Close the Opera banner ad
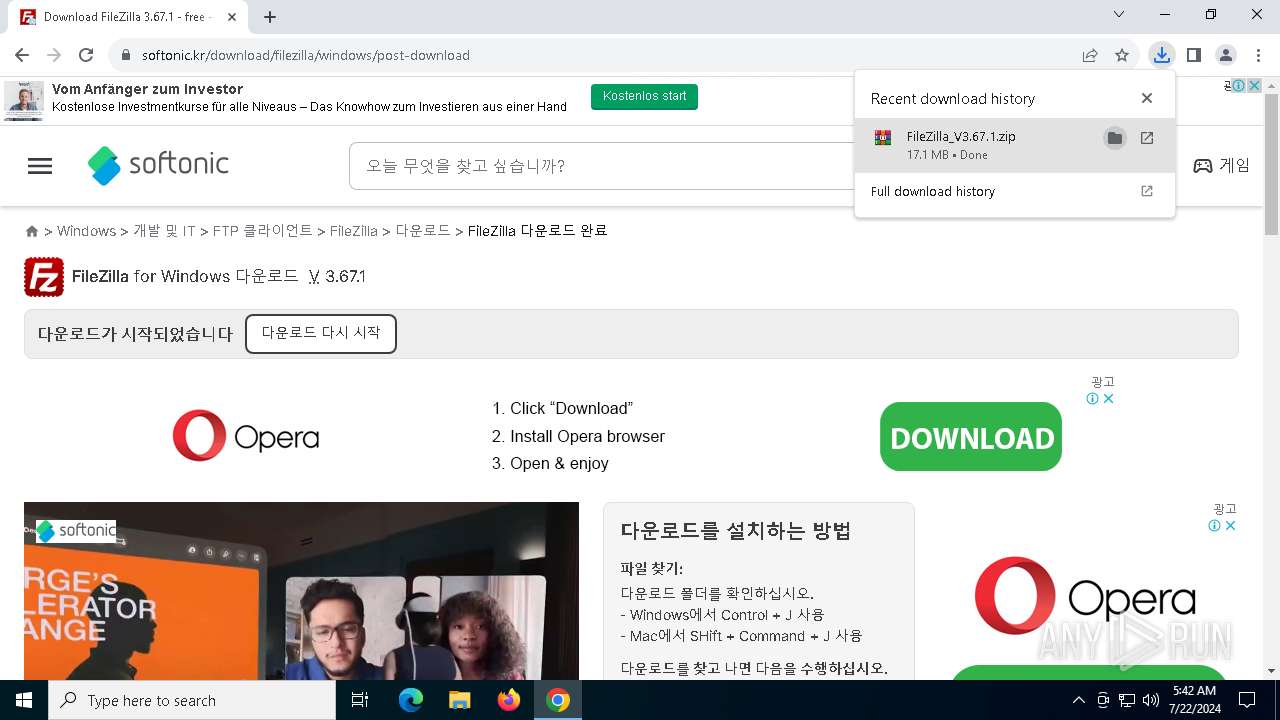 1108,398
